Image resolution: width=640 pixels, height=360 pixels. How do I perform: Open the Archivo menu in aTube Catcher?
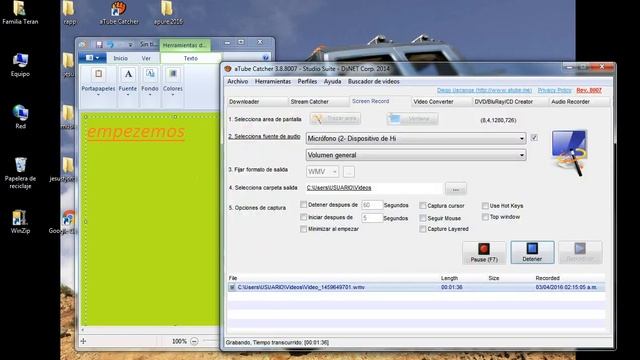click(238, 81)
